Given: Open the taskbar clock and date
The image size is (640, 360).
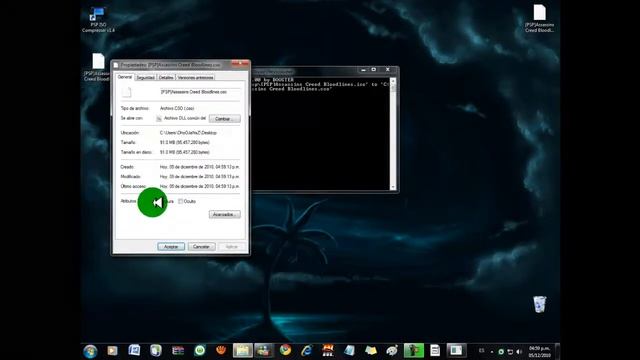Looking at the screenshot, I should tap(540, 351).
